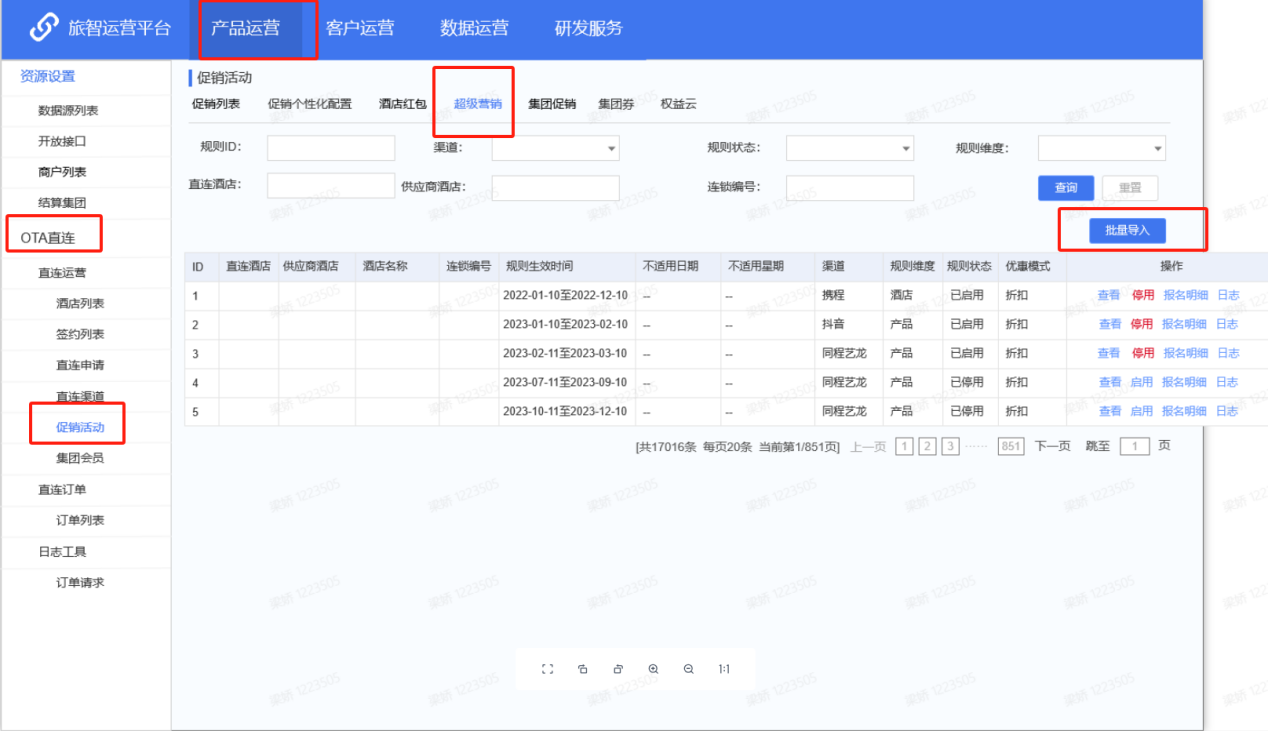Open 报名明细 for rule ID 2
The width and height of the screenshot is (1268, 731).
pyautogui.click(x=1185, y=324)
